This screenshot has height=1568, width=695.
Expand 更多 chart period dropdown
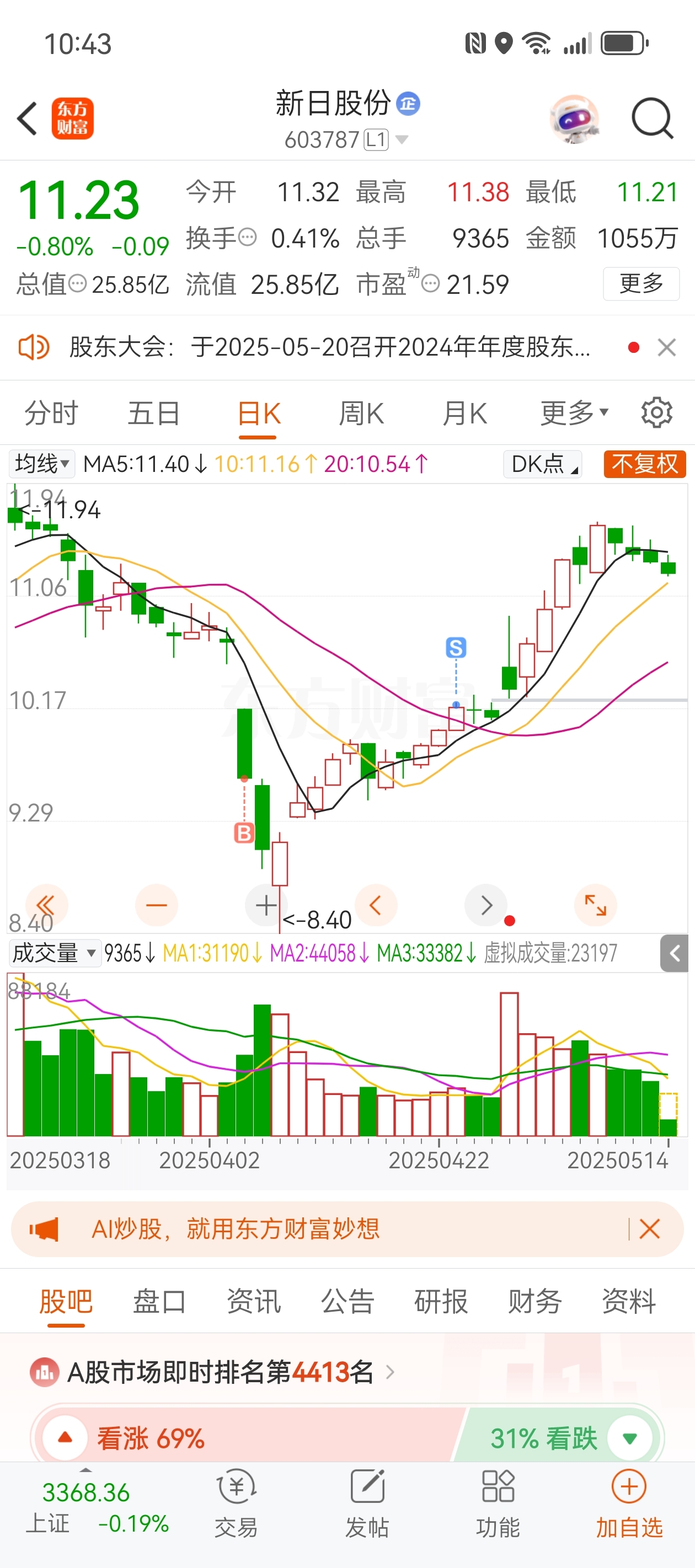click(x=574, y=413)
